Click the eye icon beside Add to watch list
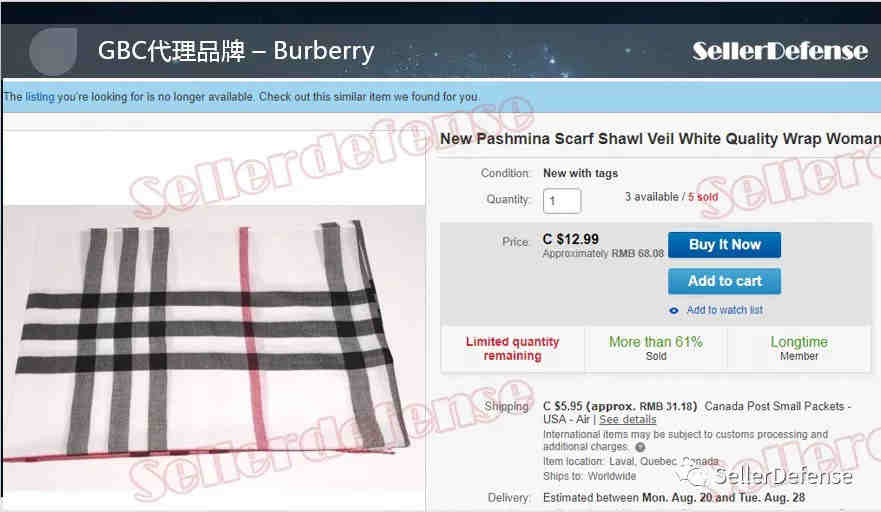Image resolution: width=881 pixels, height=512 pixels. [x=674, y=310]
